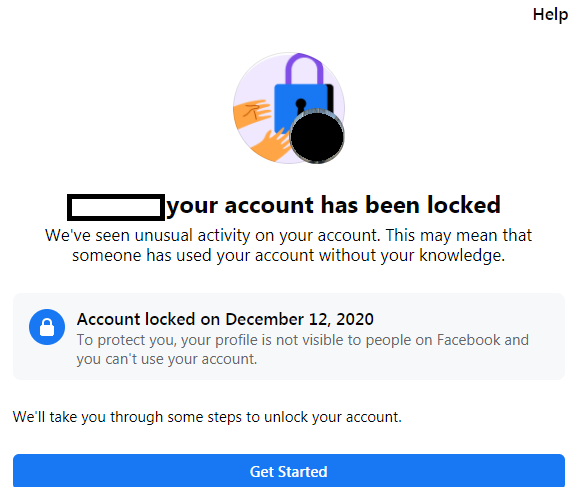Click the purple shackle of the padlock
574x487 pixels.
pyautogui.click(x=304, y=69)
